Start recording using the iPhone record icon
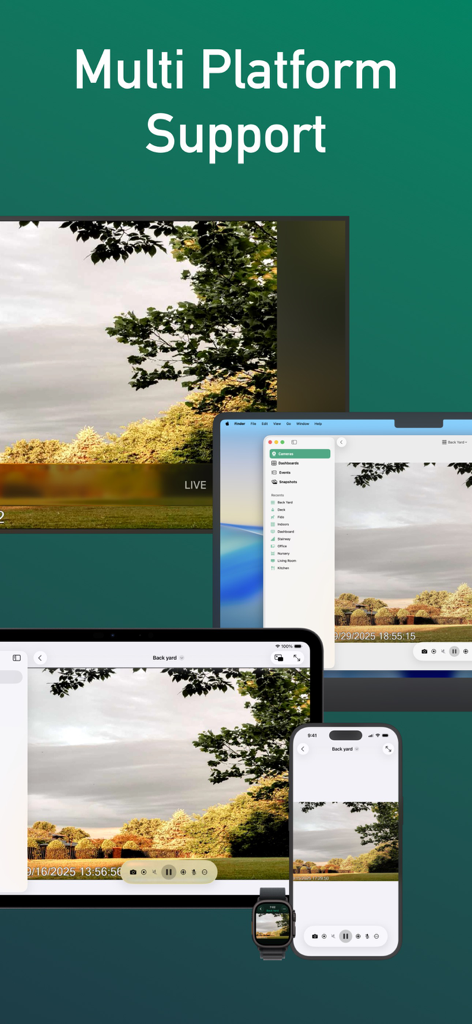This screenshot has height=1024, width=472. click(x=324, y=936)
